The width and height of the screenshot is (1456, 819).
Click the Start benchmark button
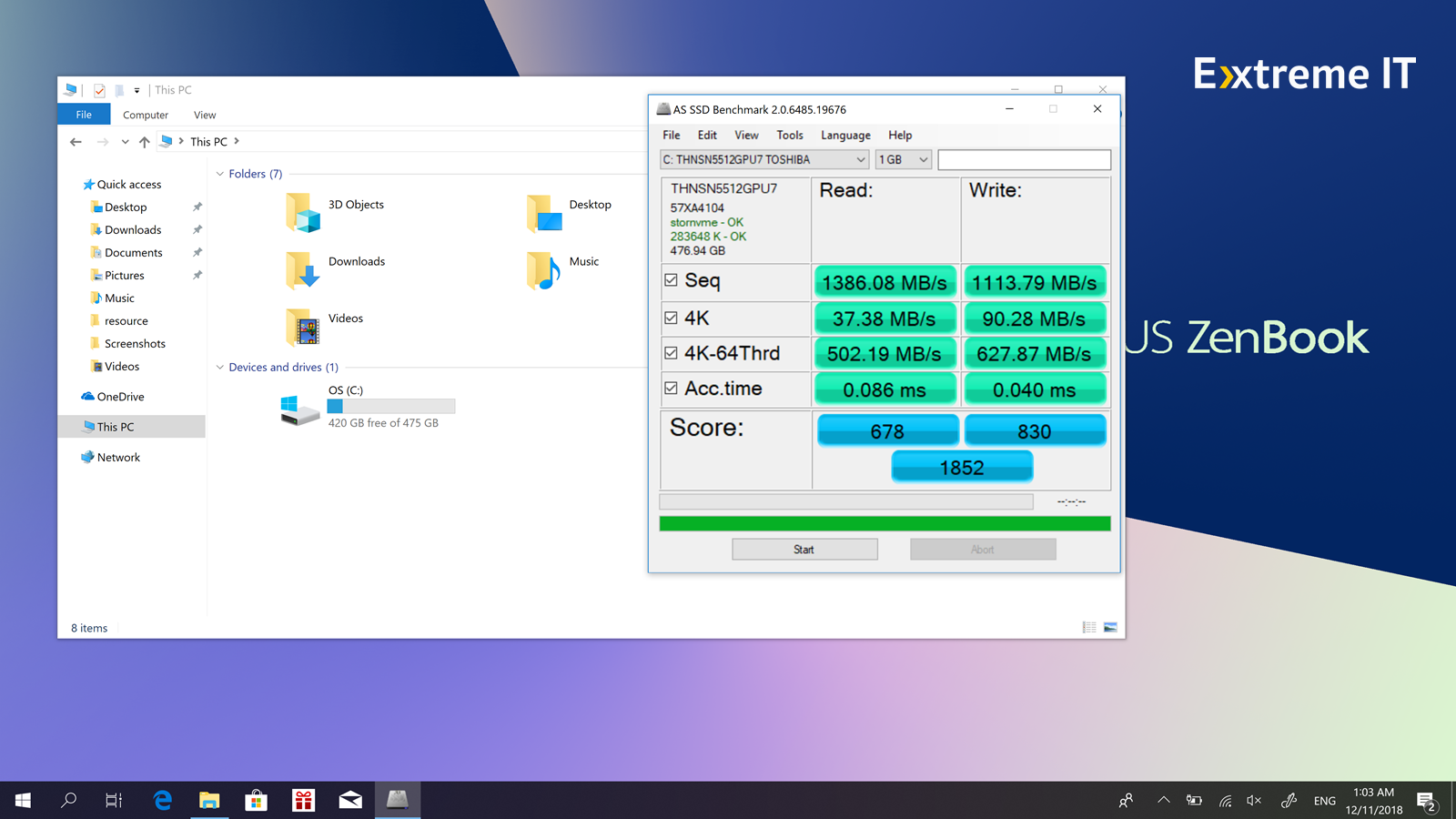[804, 549]
